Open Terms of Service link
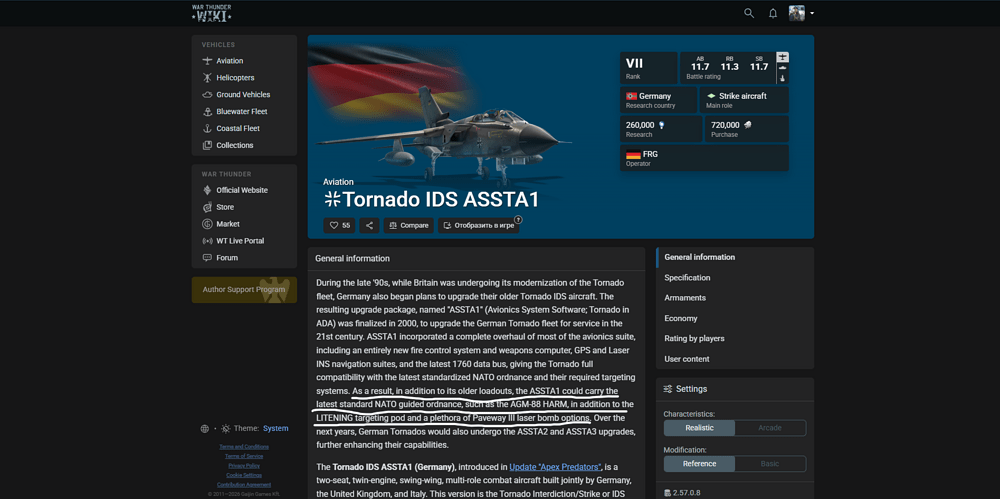Viewport: 1000px width, 499px height. point(244,456)
